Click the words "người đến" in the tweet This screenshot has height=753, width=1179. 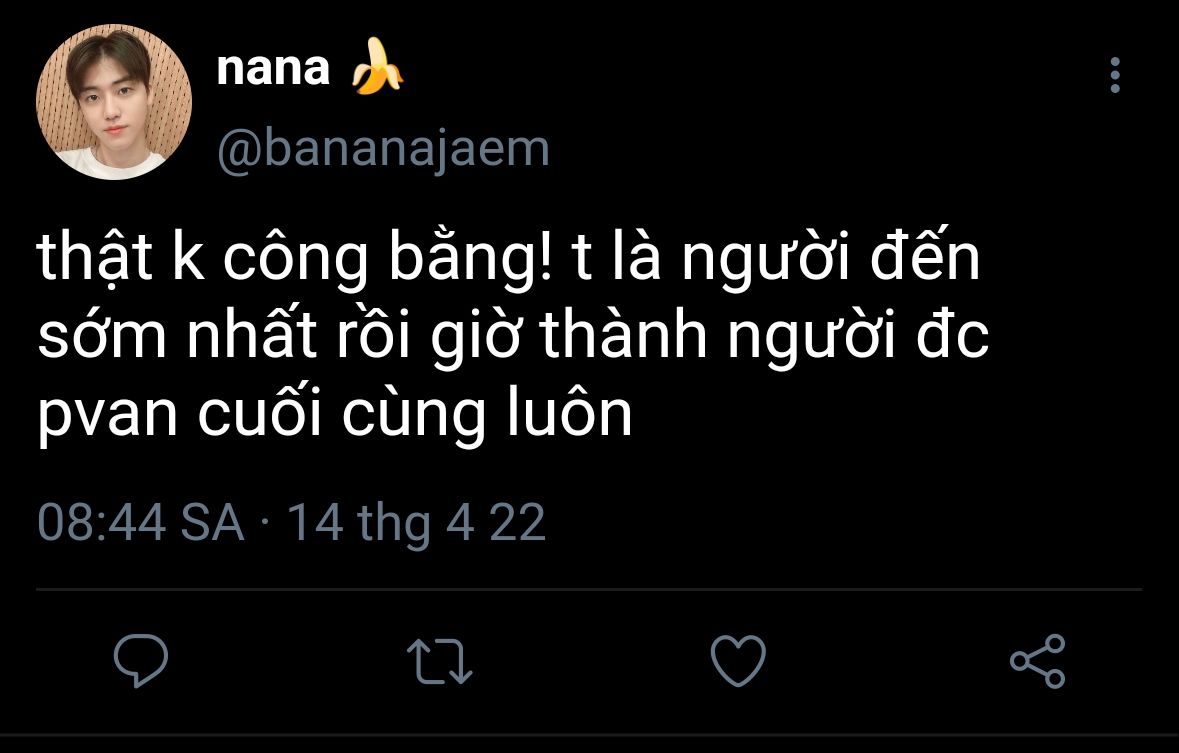(x=830, y=262)
